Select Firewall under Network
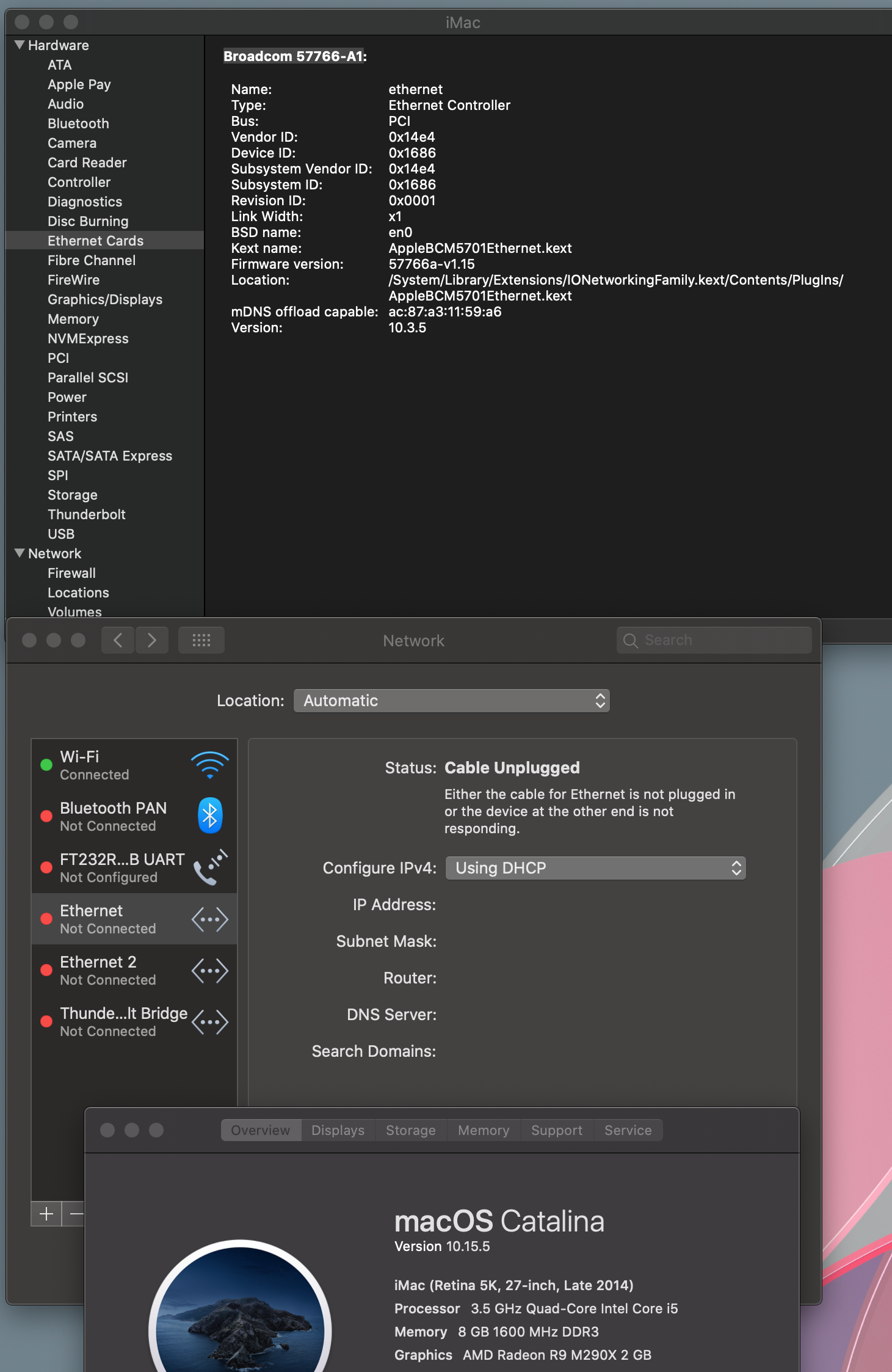 105,573
